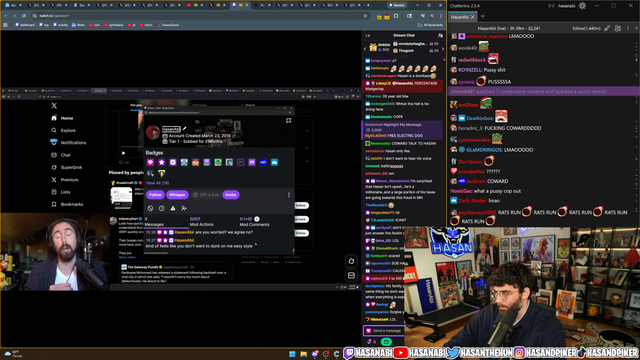Open Bookmarks in X sidebar

(x=67, y=204)
